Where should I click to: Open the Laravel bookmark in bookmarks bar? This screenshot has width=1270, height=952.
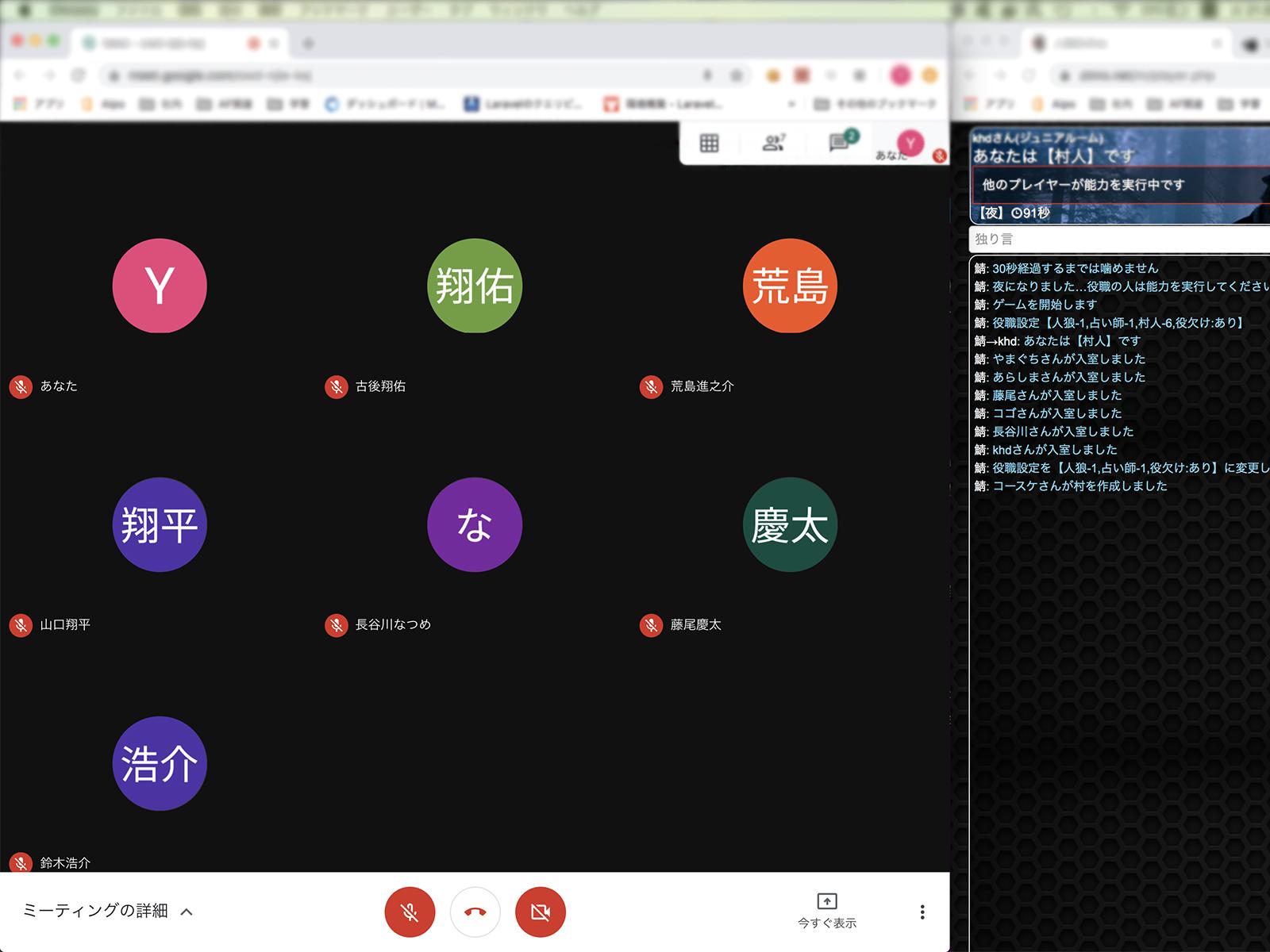(523, 104)
